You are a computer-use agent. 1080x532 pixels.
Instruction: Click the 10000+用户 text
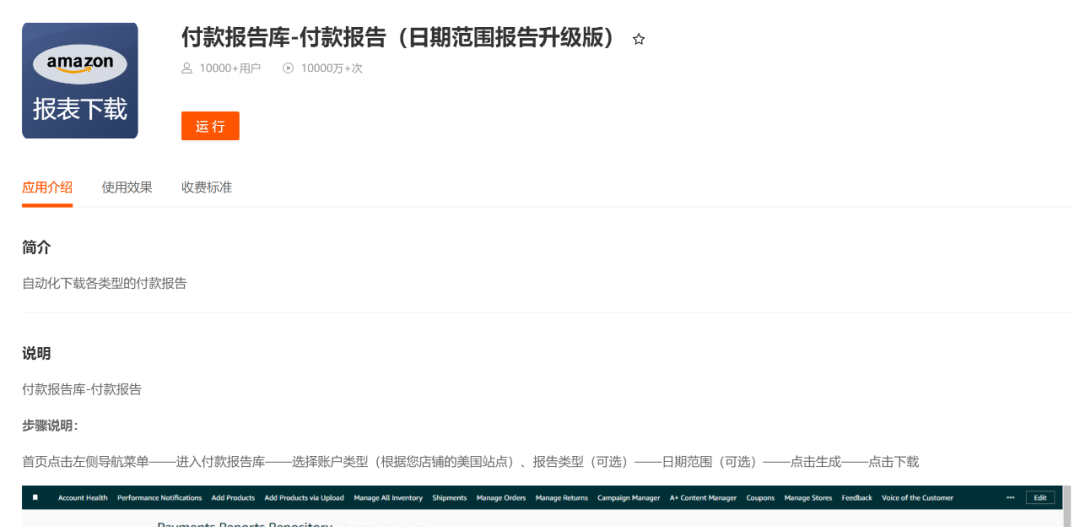point(230,68)
